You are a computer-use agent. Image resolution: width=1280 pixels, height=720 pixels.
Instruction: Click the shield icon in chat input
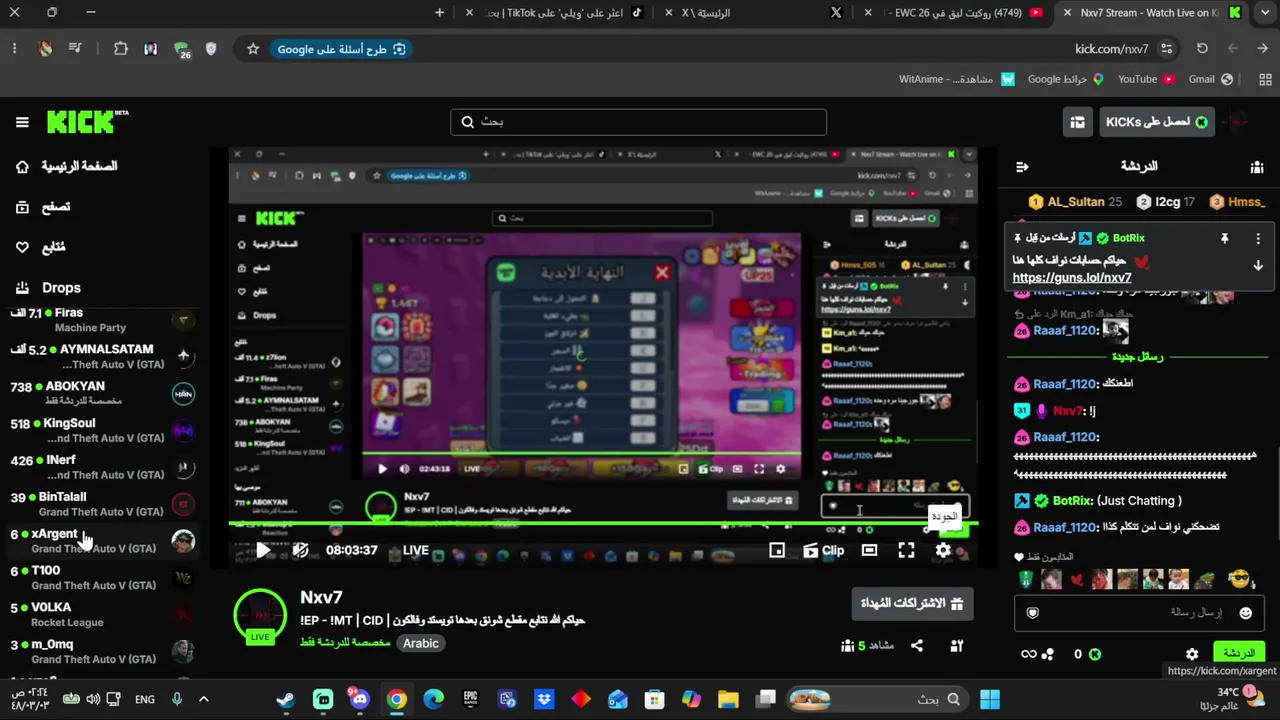[1033, 613]
